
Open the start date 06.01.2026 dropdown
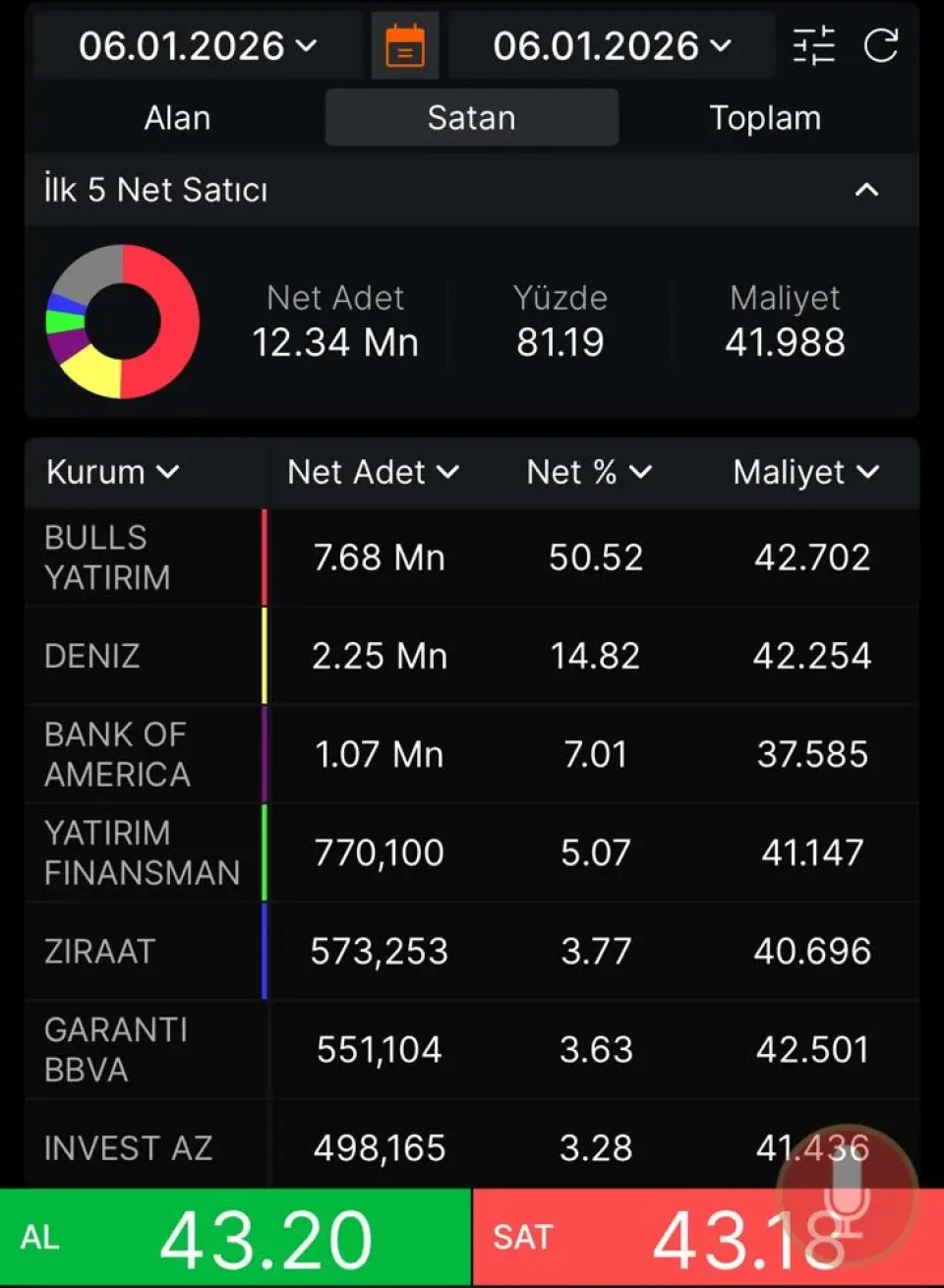point(198,46)
